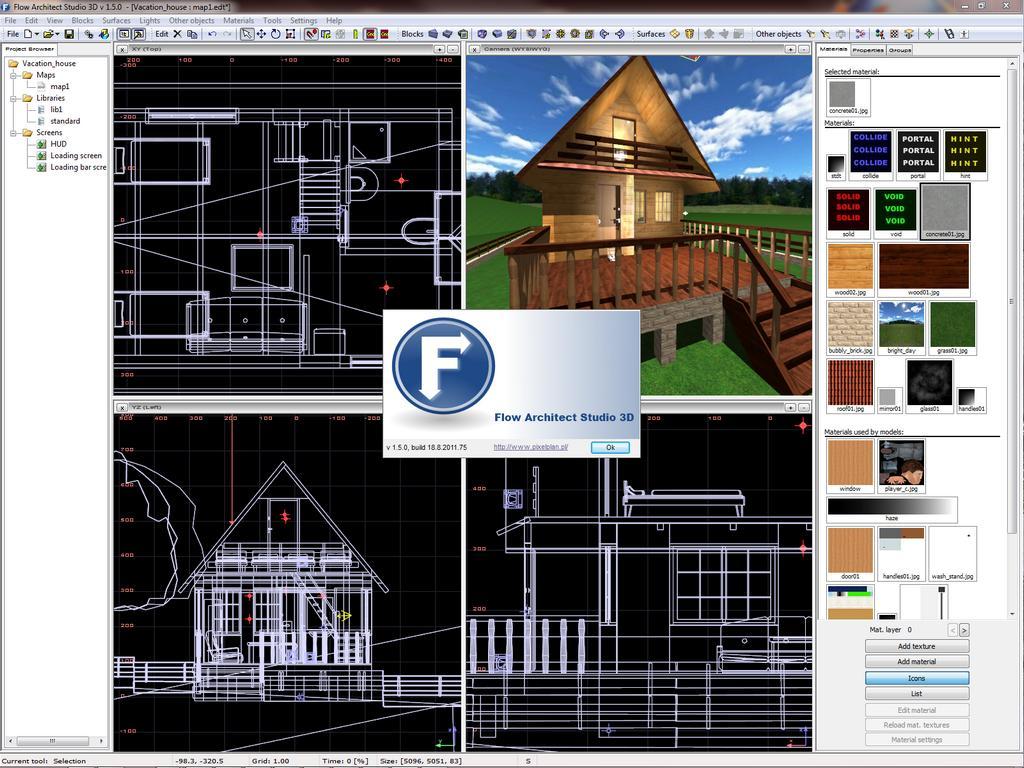Viewport: 1024px width, 768px height.
Task: Select the Move tool with four arrows
Action: pyautogui.click(x=261, y=34)
